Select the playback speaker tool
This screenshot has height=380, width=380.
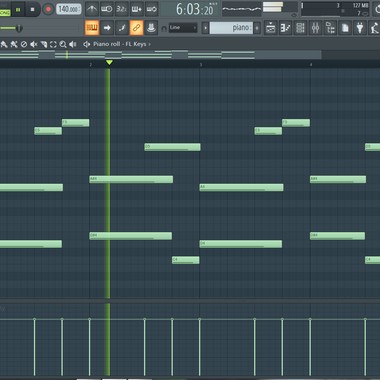[x=73, y=44]
